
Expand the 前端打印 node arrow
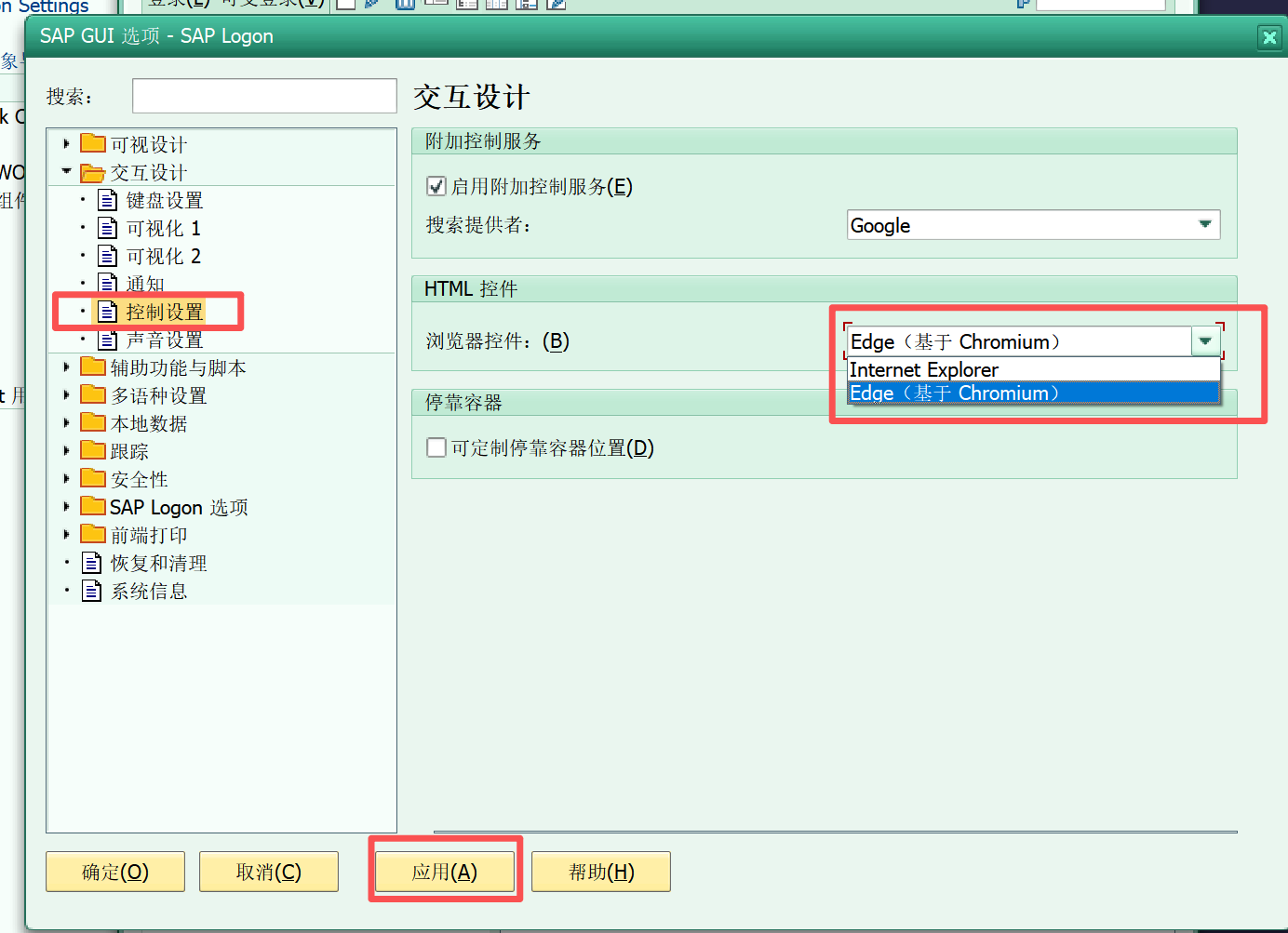pyautogui.click(x=66, y=535)
